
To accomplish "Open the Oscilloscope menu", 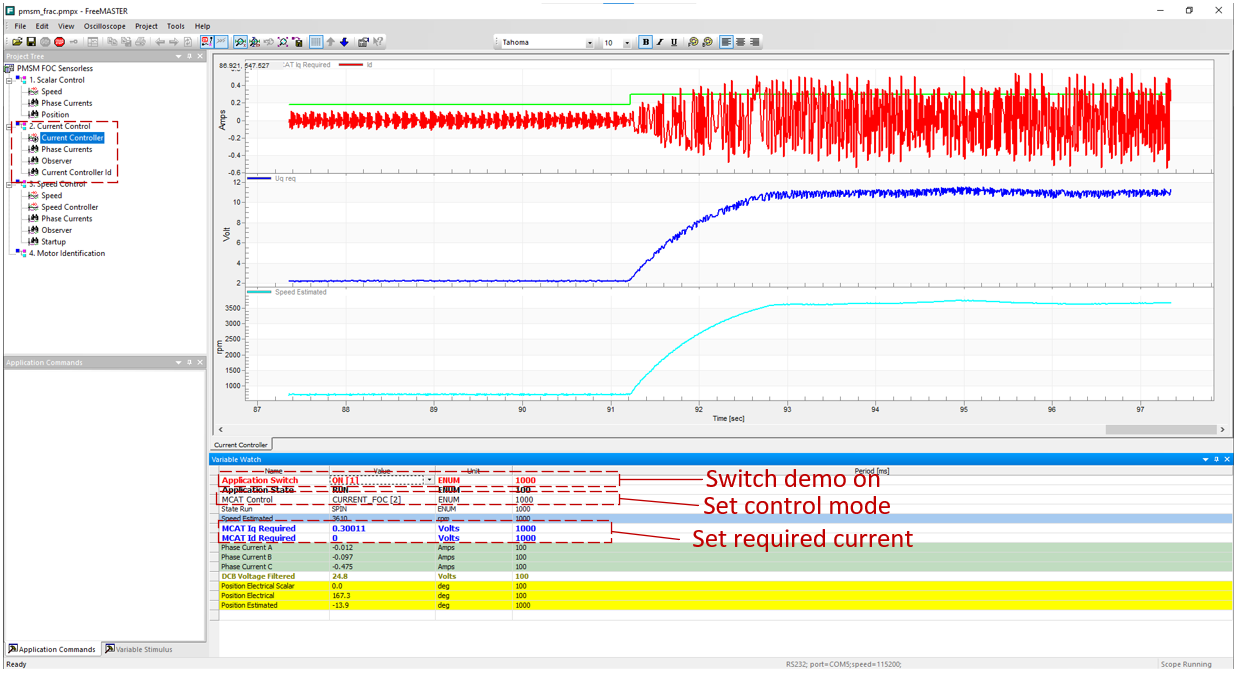I will (x=105, y=26).
